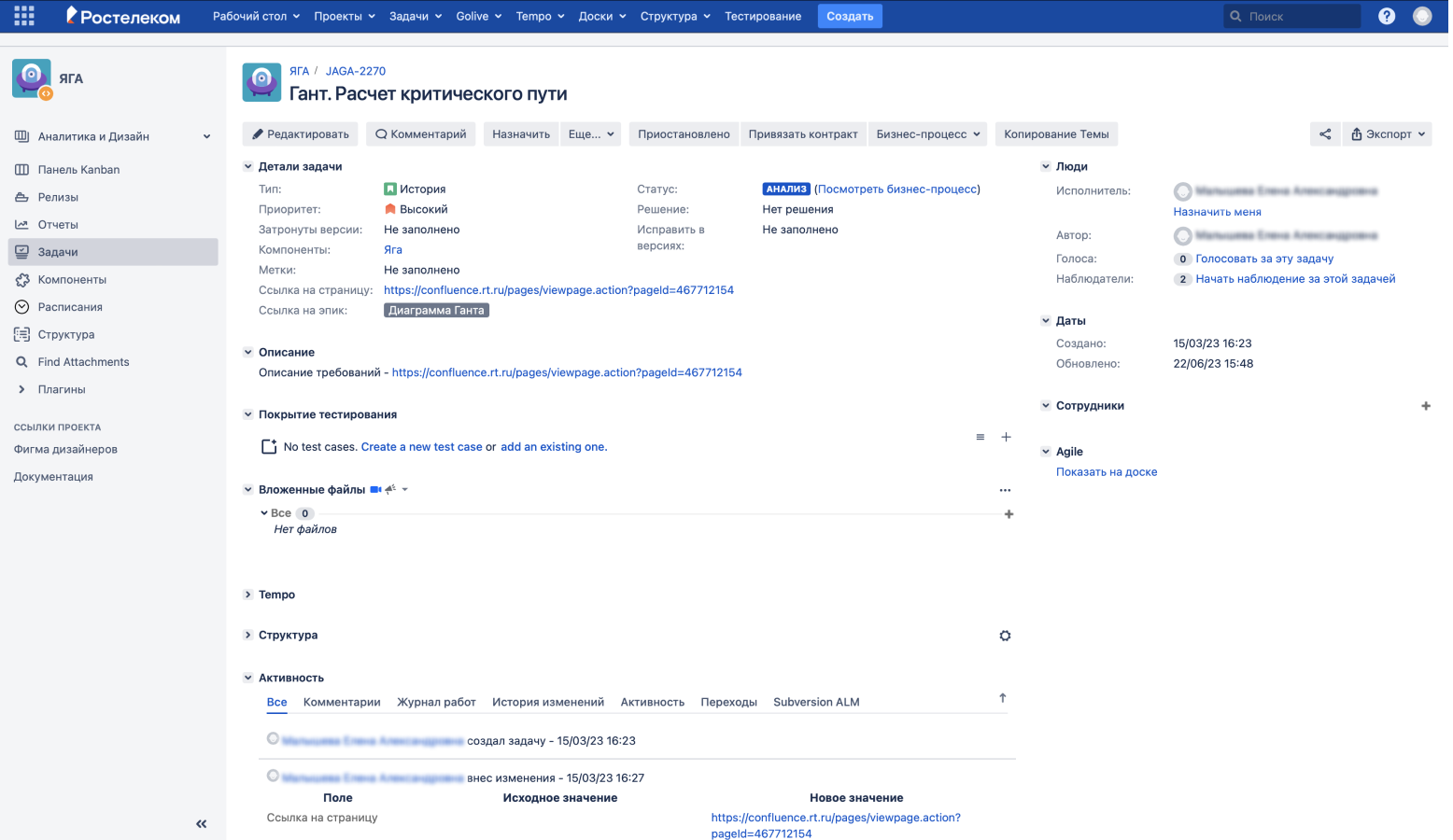The image size is (1453, 840).
Task: Open user profile avatar in the header
Action: point(1422,16)
